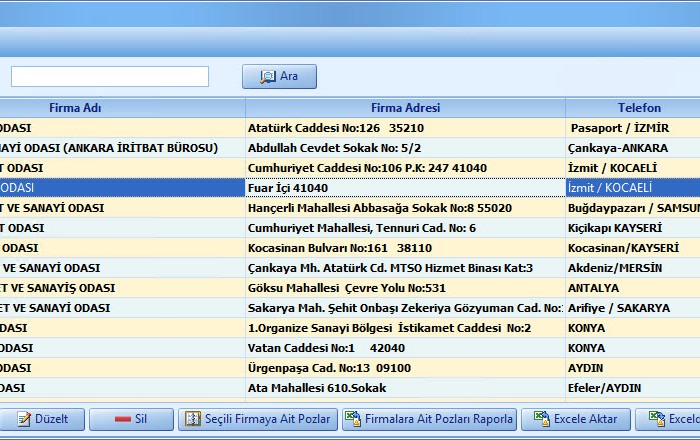Sort by the Firma Adı column header
Viewport: 700px width, 440px height.
tap(75, 108)
